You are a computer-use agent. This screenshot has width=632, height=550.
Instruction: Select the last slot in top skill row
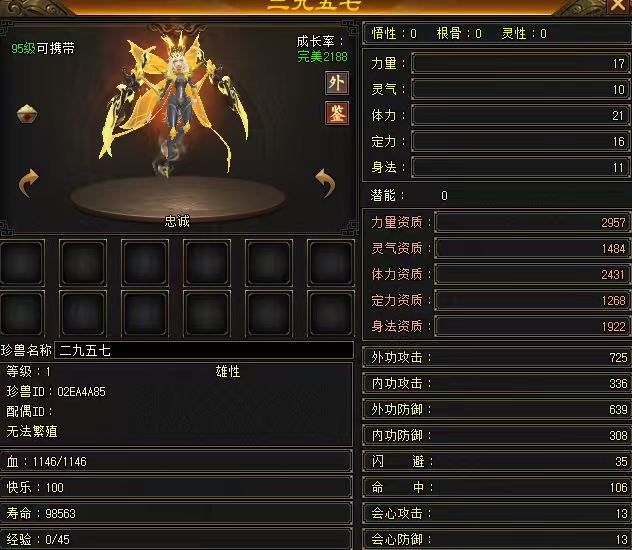click(x=331, y=262)
